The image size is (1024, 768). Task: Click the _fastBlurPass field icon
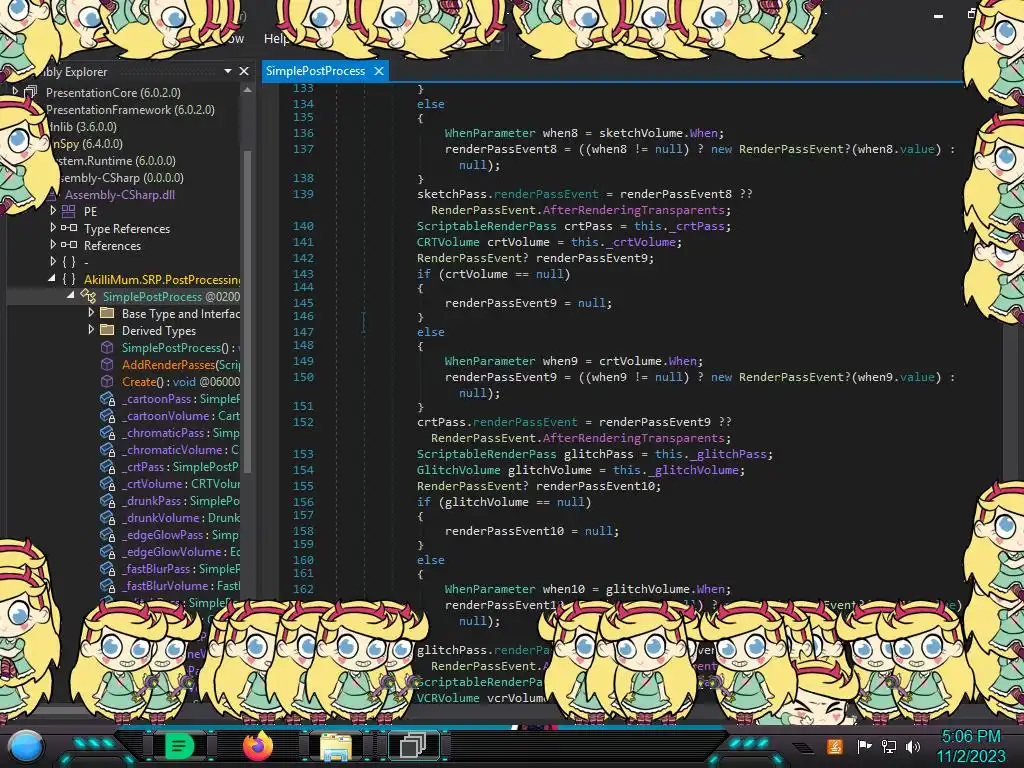tap(108, 568)
